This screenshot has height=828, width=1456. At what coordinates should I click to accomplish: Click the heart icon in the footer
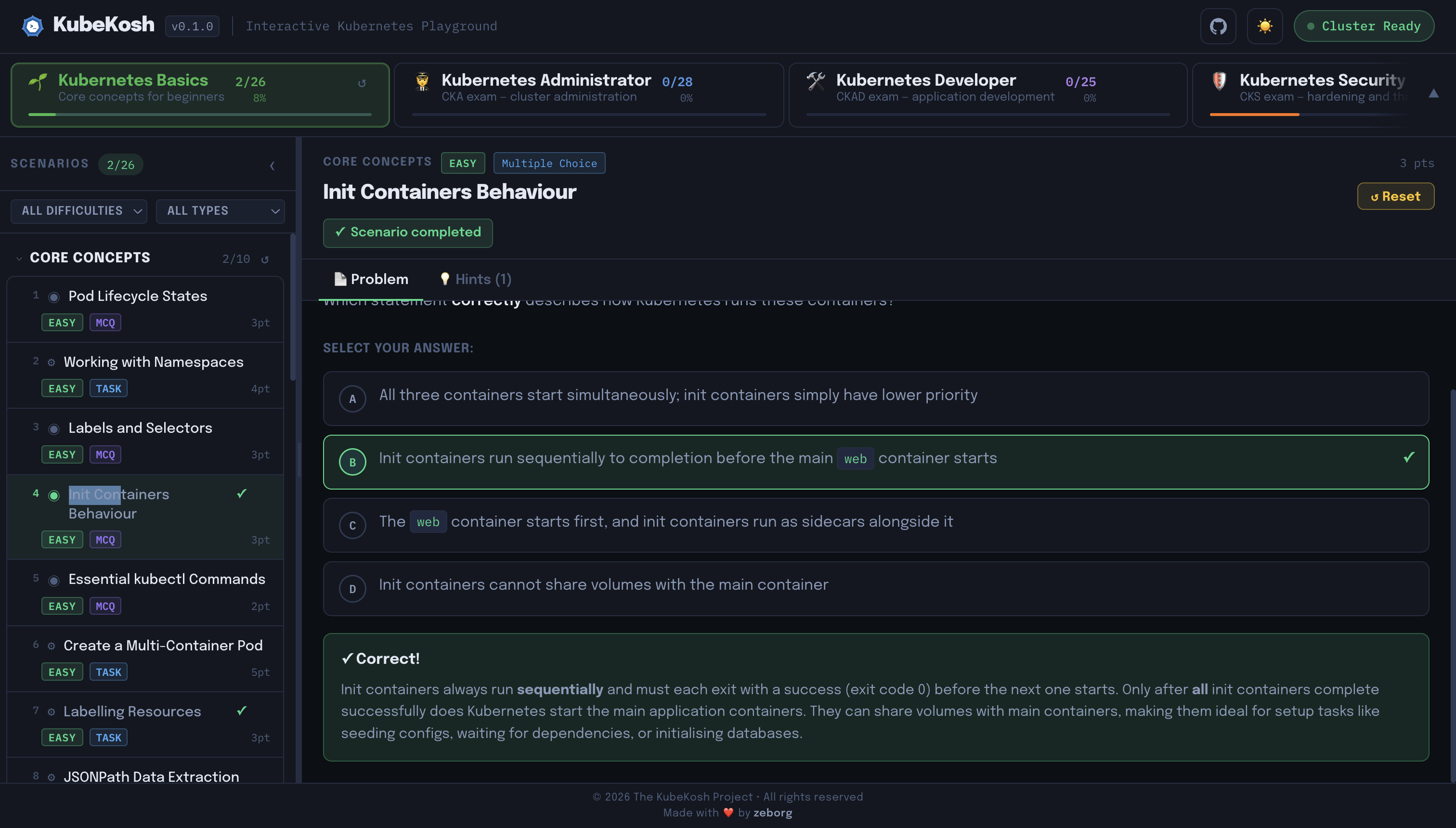(x=728, y=813)
